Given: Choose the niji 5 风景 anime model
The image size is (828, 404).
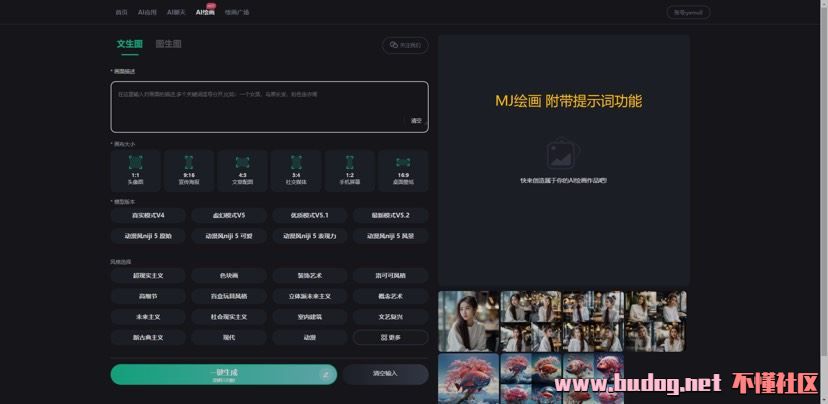Looking at the screenshot, I should pyautogui.click(x=390, y=236).
